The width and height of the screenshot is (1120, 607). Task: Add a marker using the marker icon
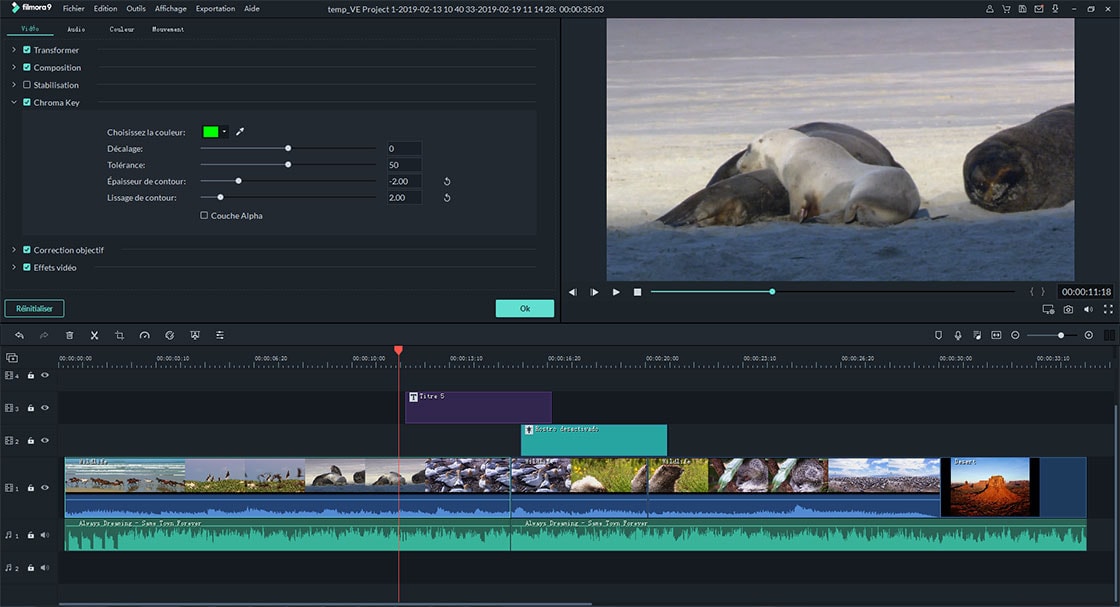point(939,335)
